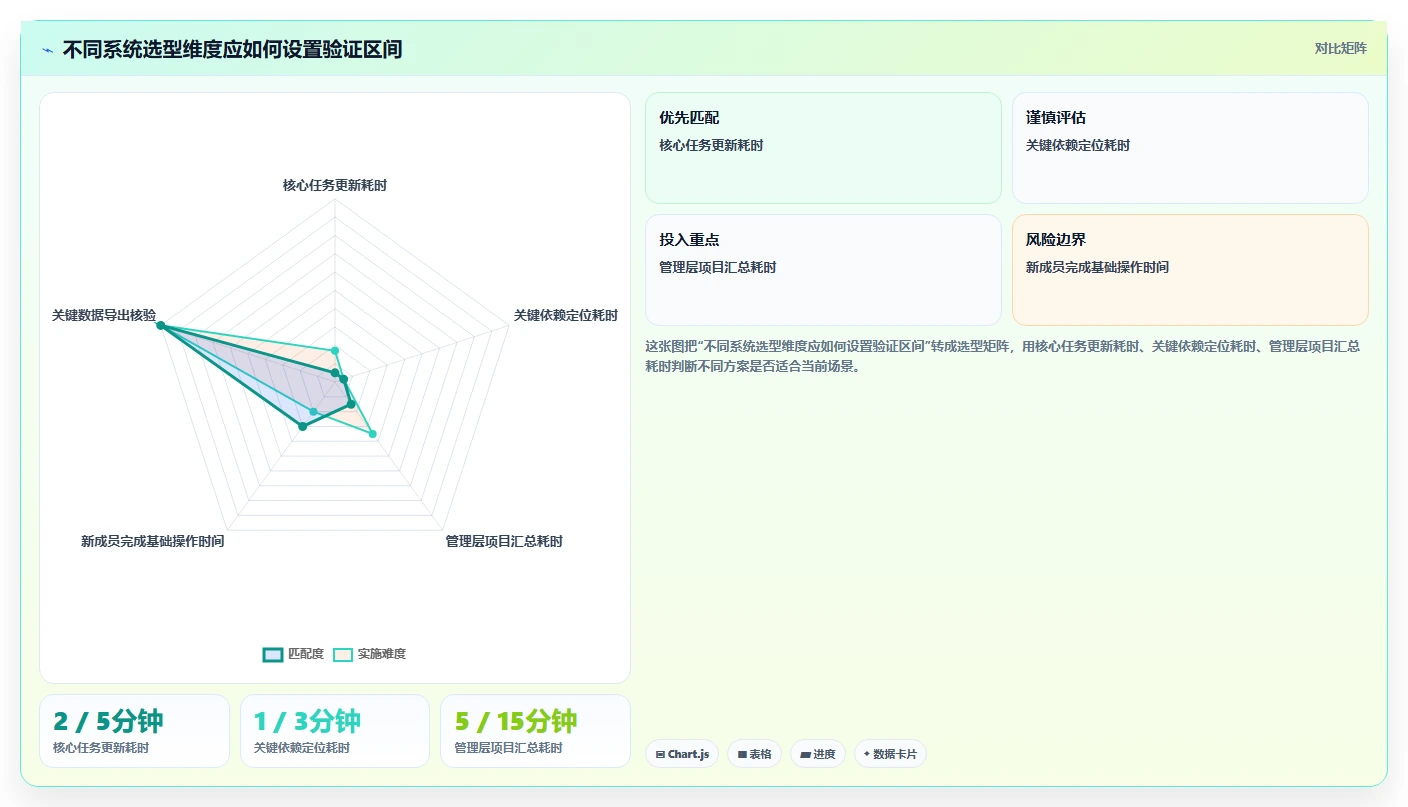The image size is (1408, 807).
Task: Open the 投入重点 card
Action: 823,270
